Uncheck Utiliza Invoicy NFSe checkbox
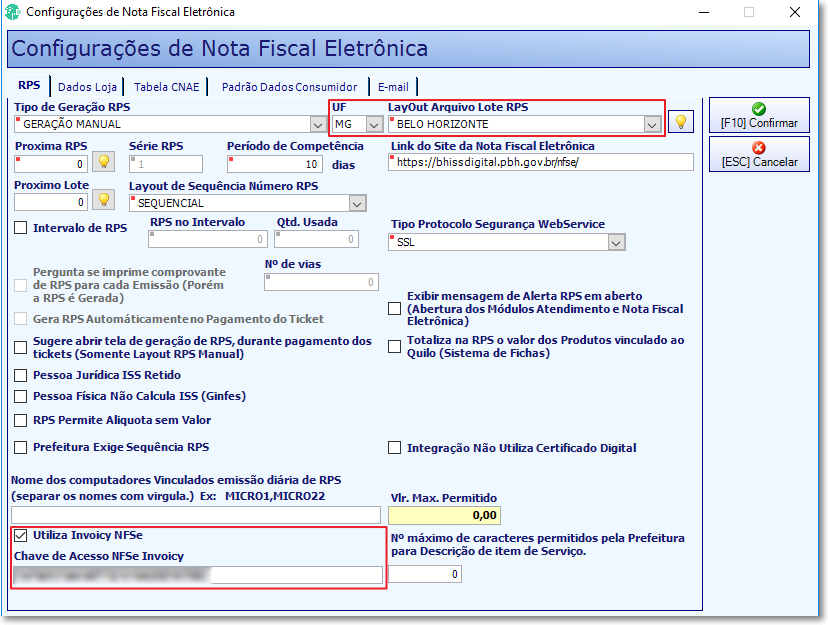Image resolution: width=828 pixels, height=625 pixels. (21, 536)
